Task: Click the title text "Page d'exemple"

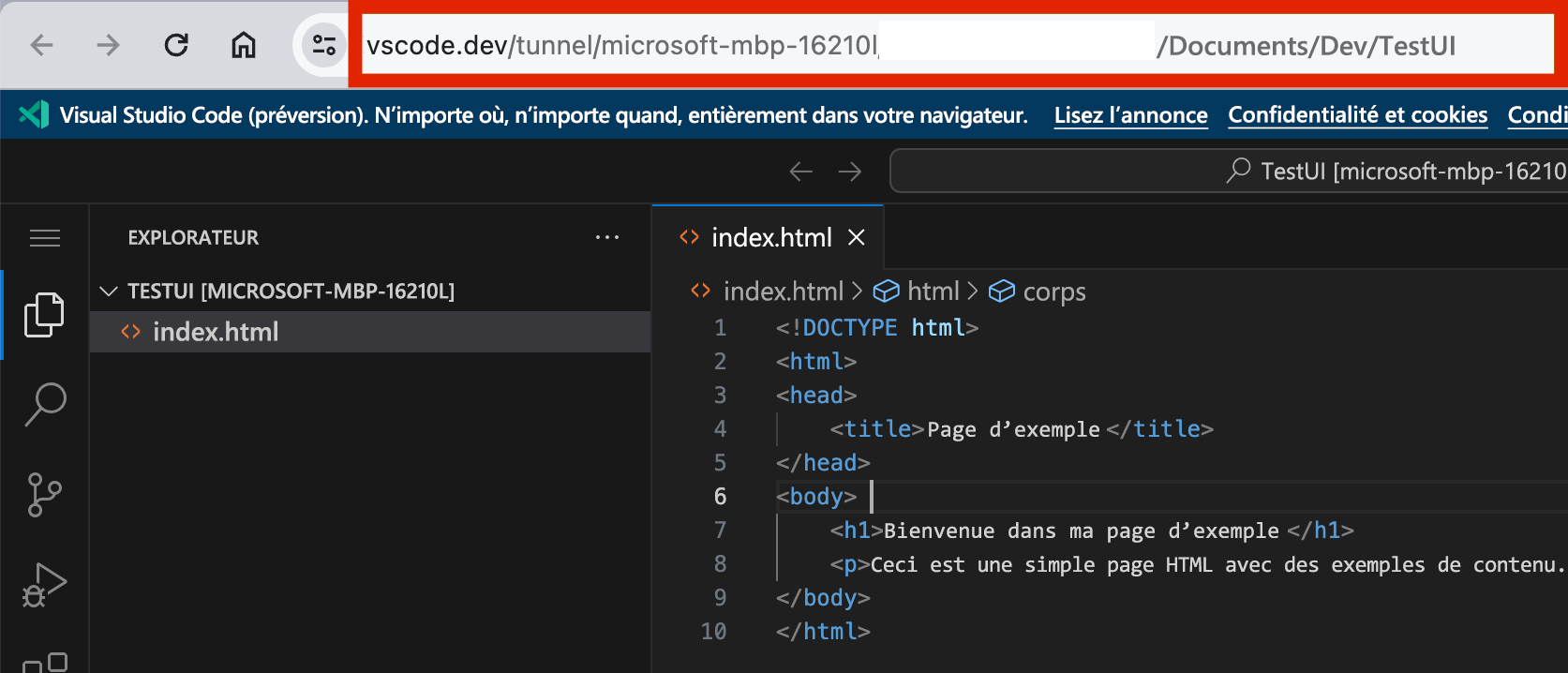Action: tap(1013, 429)
